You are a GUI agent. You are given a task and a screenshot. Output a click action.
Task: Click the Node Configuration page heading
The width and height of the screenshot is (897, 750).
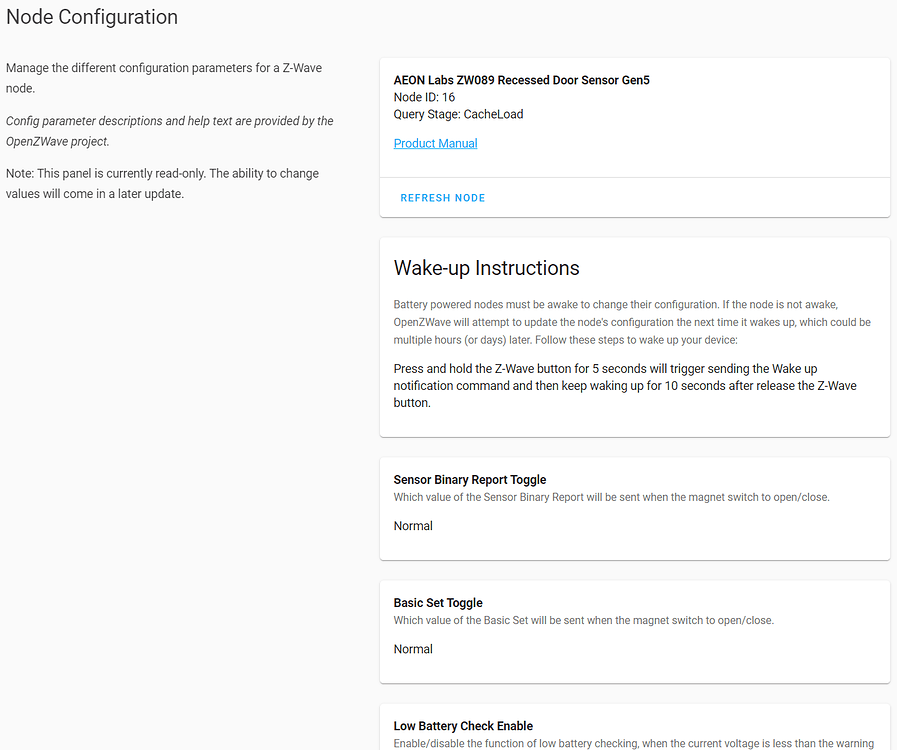(92, 17)
